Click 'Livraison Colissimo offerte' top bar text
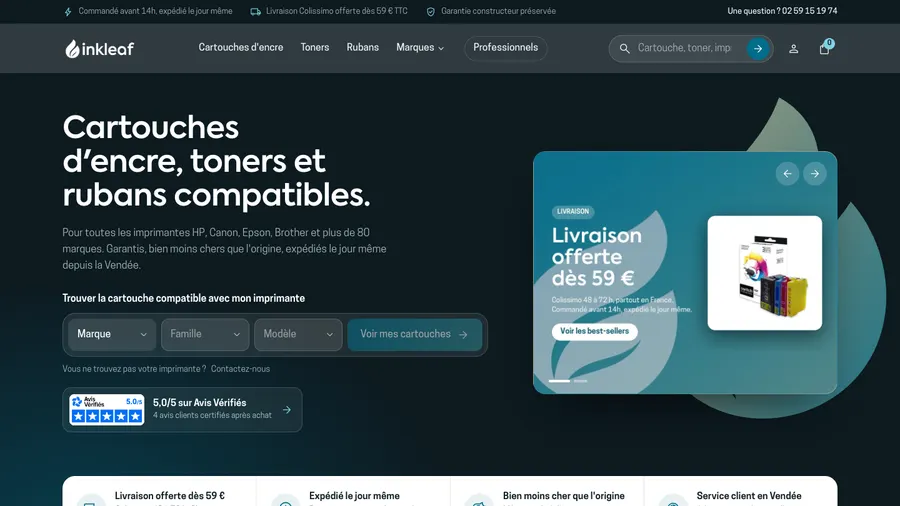Screen dimensions: 900x506 [337, 11]
